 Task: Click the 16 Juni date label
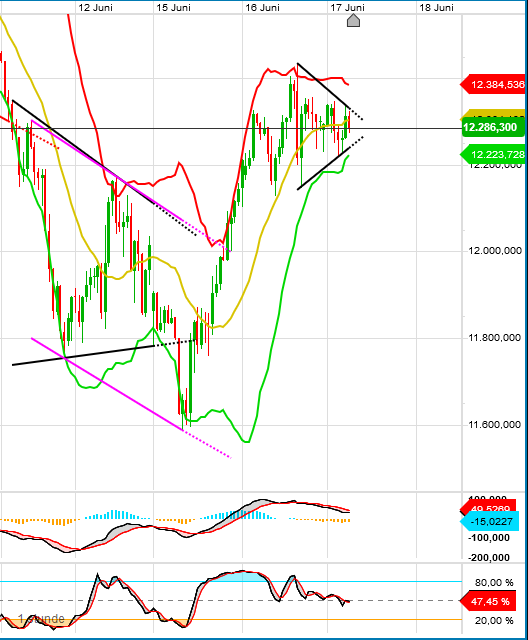click(262, 7)
